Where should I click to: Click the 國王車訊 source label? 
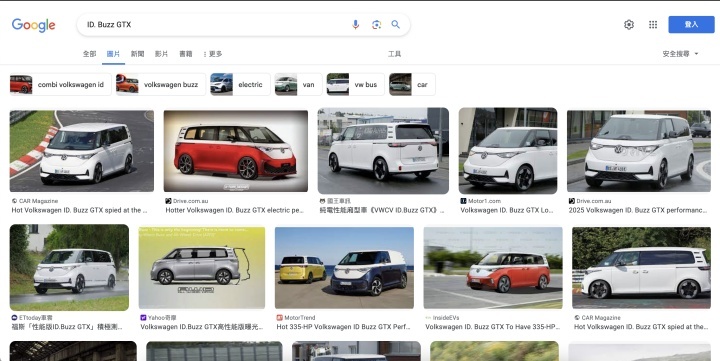click(x=338, y=201)
